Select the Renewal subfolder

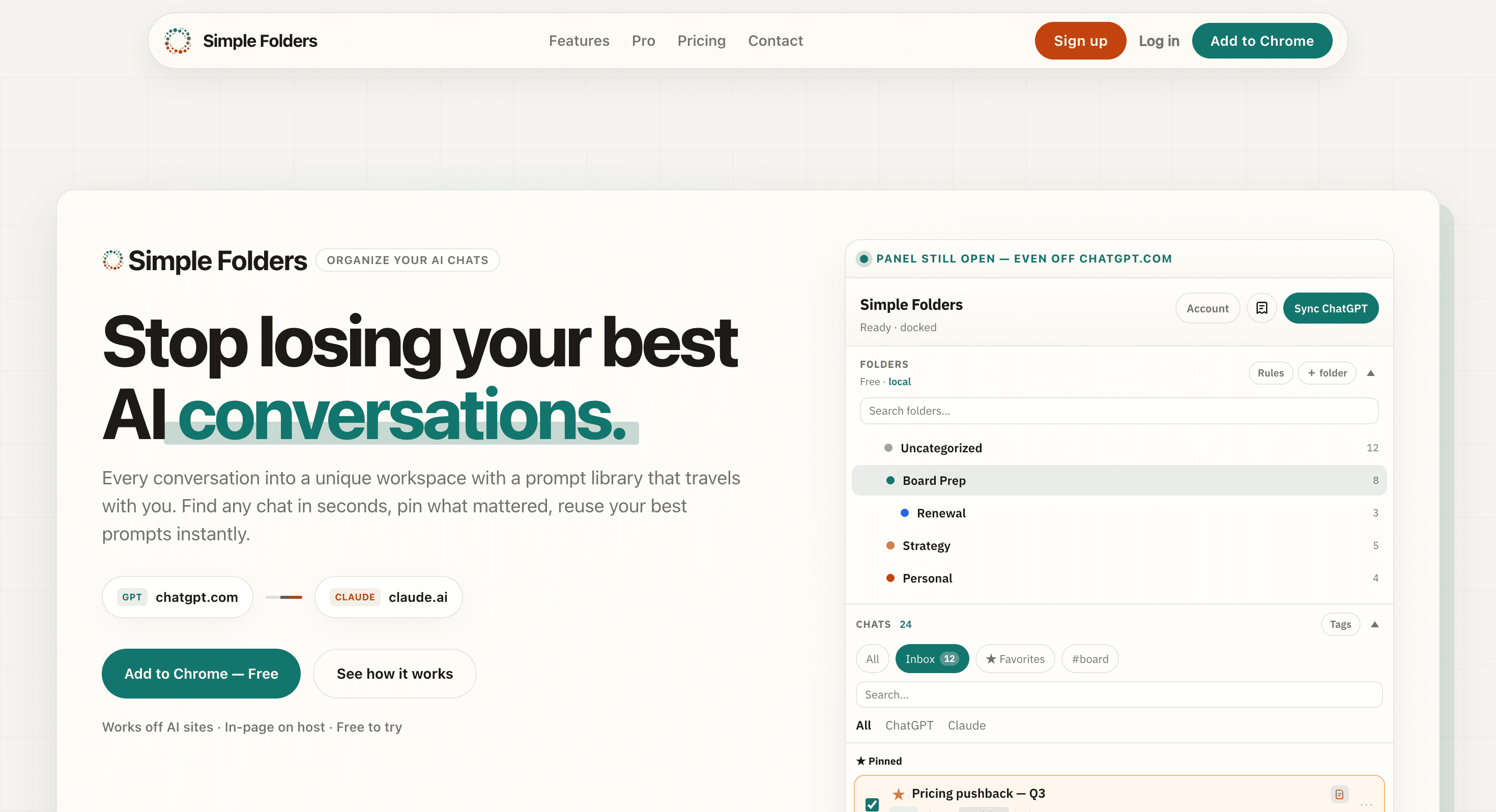[x=1119, y=513]
